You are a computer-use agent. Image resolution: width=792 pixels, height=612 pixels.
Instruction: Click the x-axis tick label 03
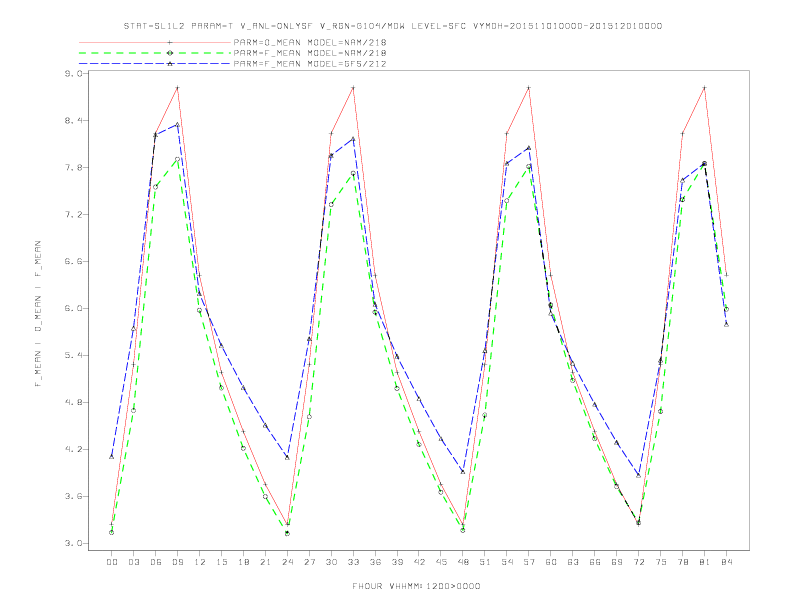[133, 562]
